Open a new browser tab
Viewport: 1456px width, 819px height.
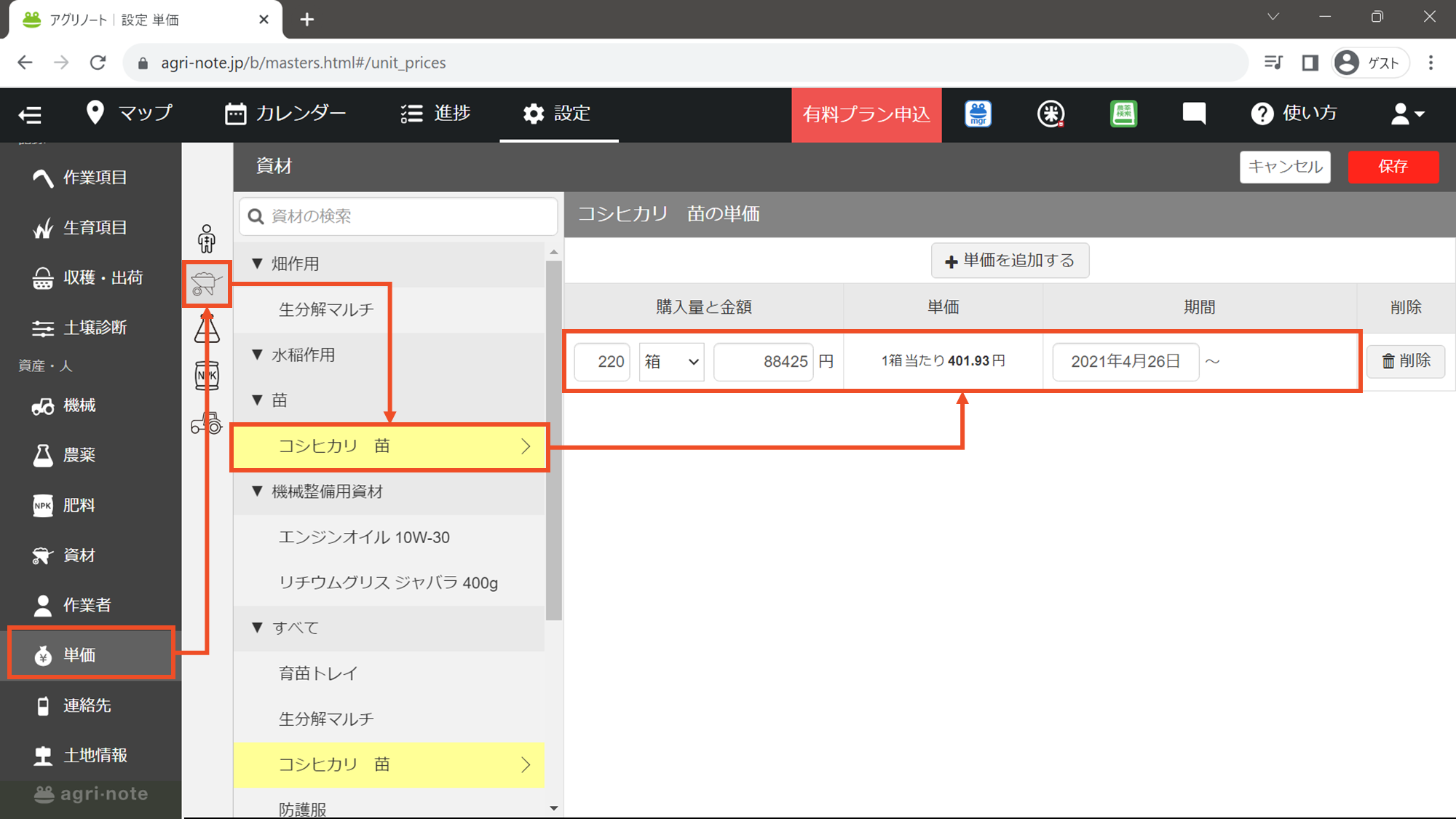(x=307, y=20)
